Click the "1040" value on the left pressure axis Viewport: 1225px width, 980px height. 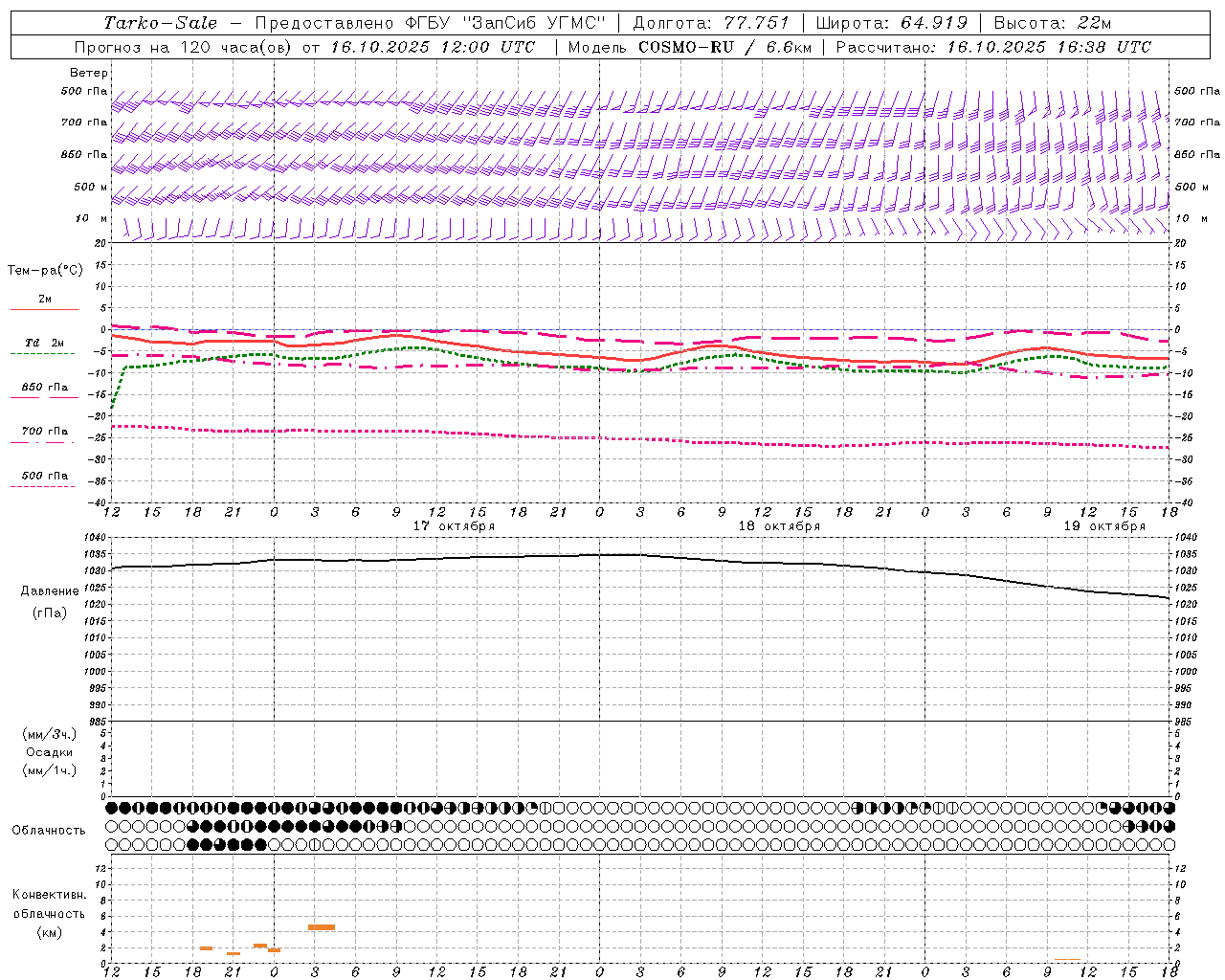point(97,538)
